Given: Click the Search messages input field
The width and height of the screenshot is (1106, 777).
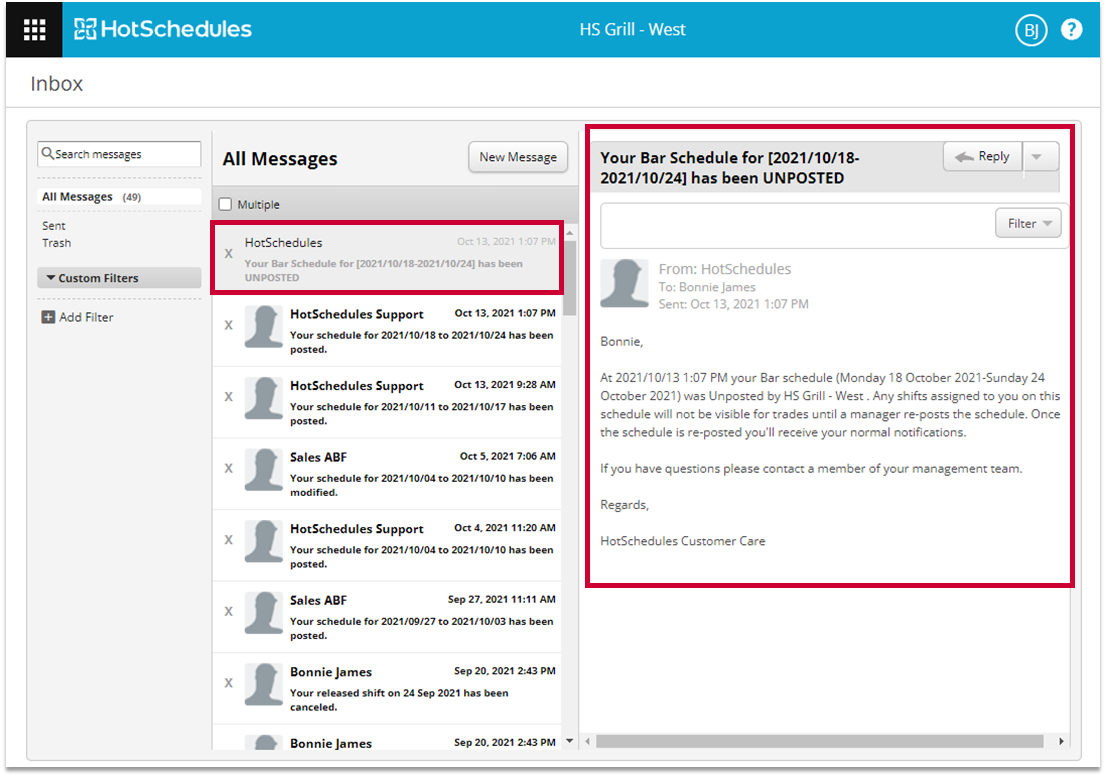Looking at the screenshot, I should point(125,154).
